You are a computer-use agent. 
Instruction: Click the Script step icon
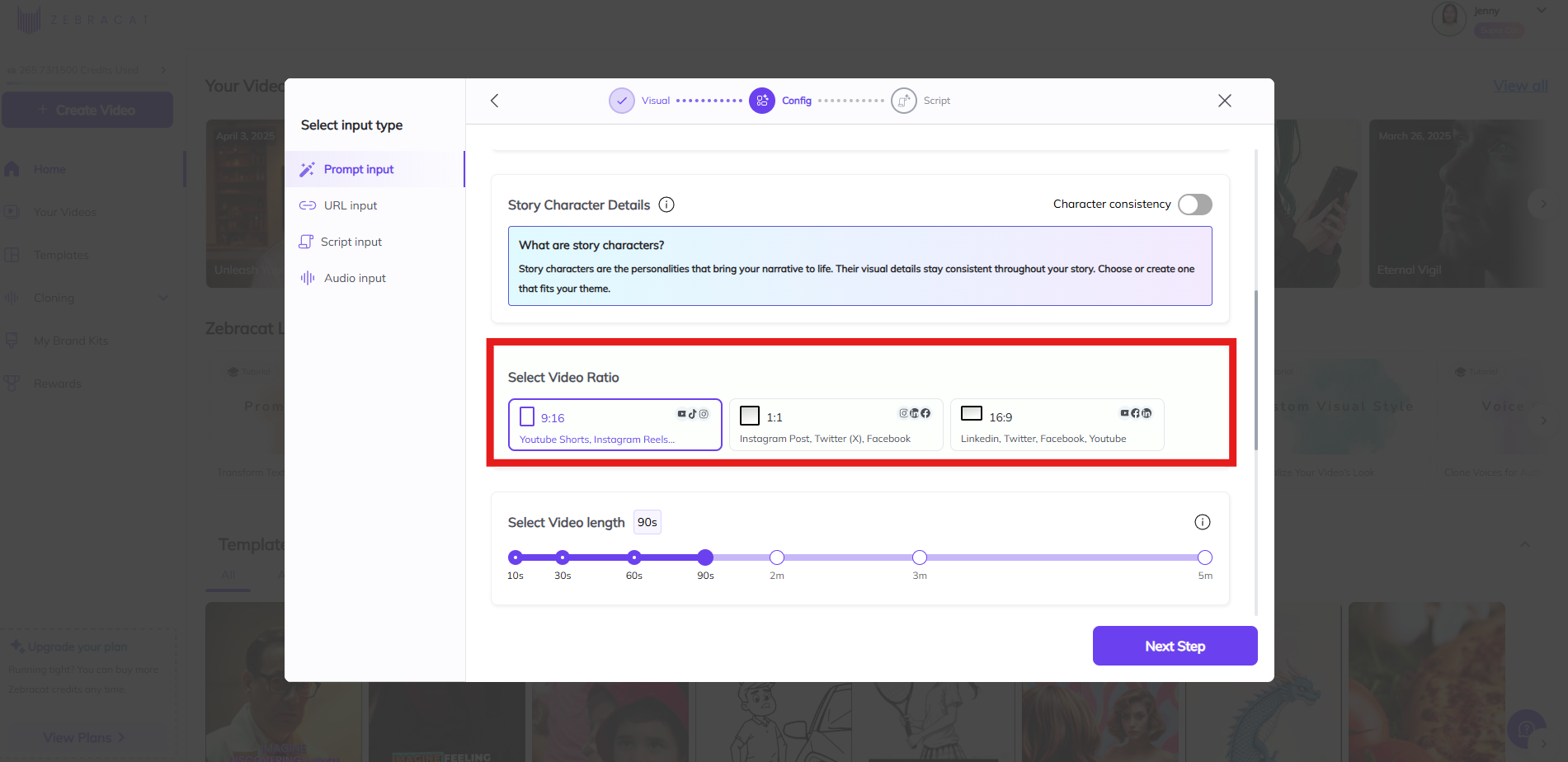[904, 101]
